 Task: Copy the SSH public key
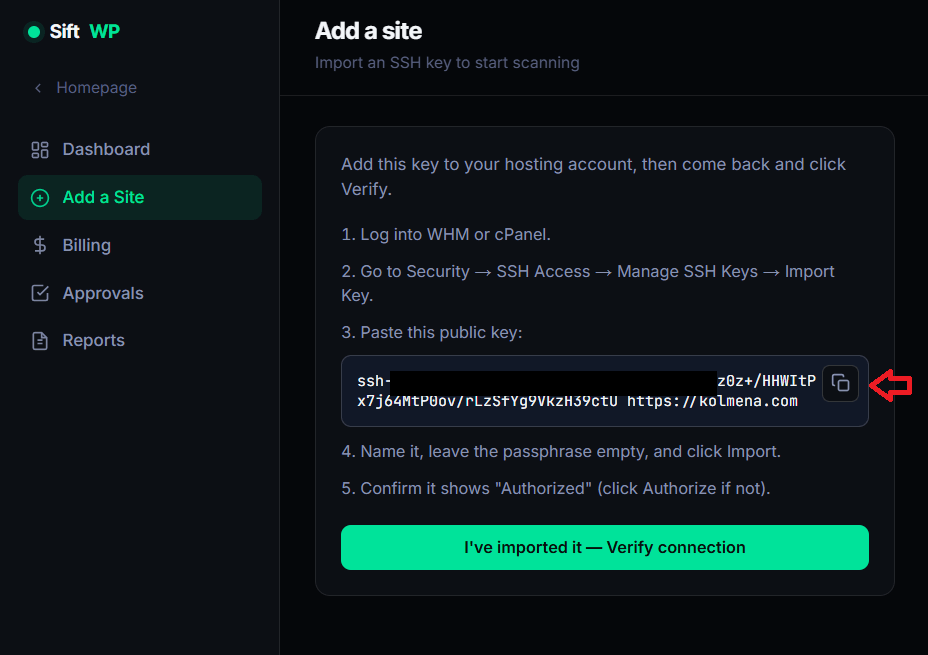click(840, 383)
